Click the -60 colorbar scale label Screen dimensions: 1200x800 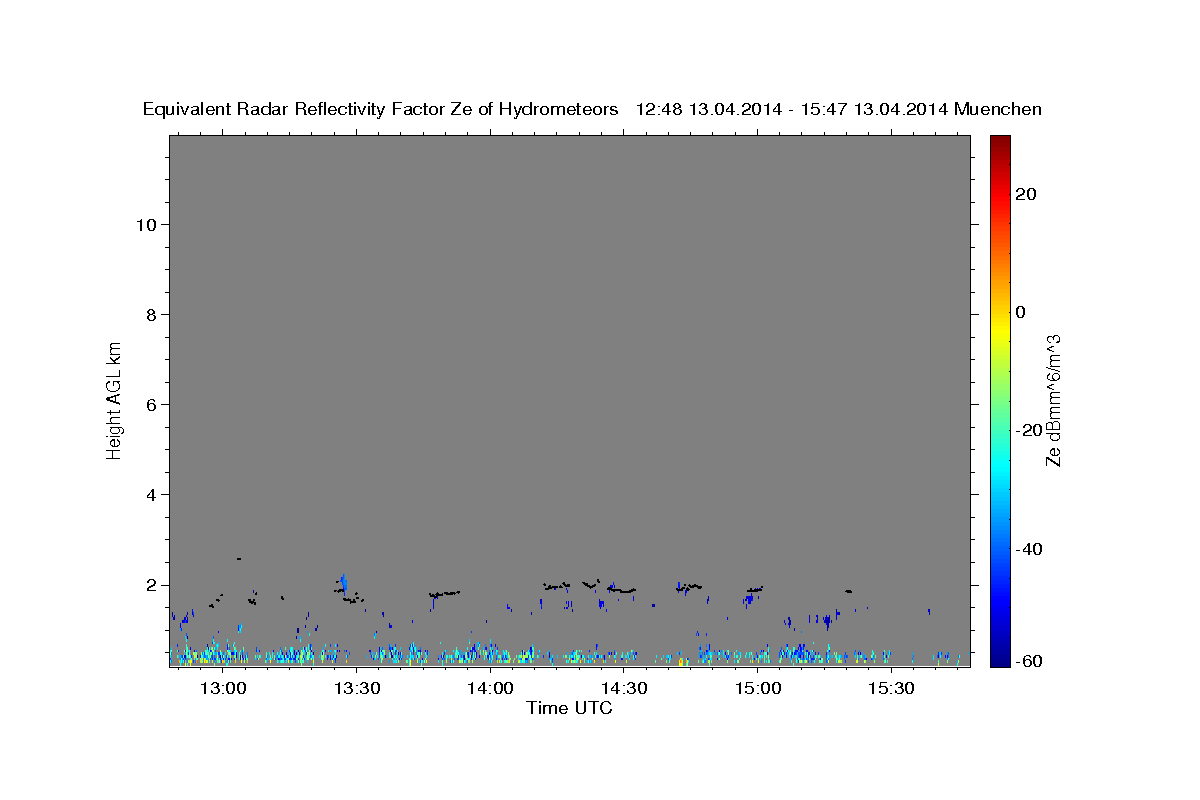point(1028,661)
